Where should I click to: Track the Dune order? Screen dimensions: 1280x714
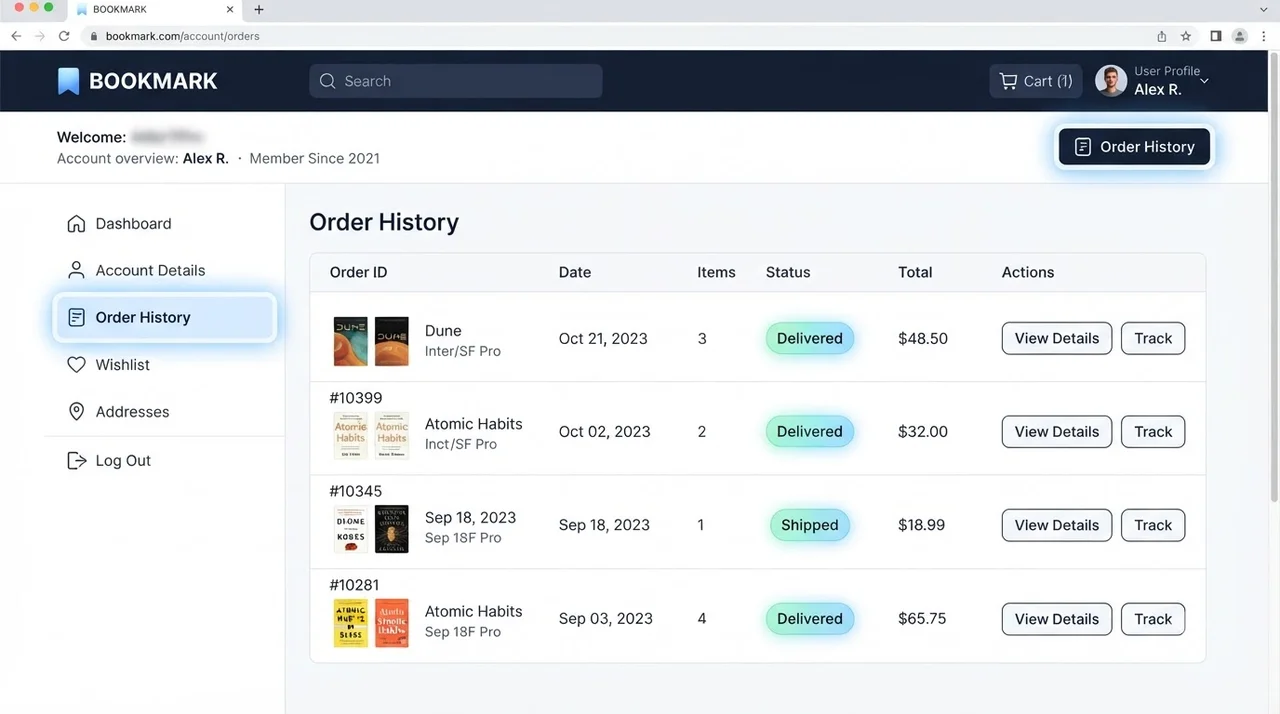[x=1153, y=338]
